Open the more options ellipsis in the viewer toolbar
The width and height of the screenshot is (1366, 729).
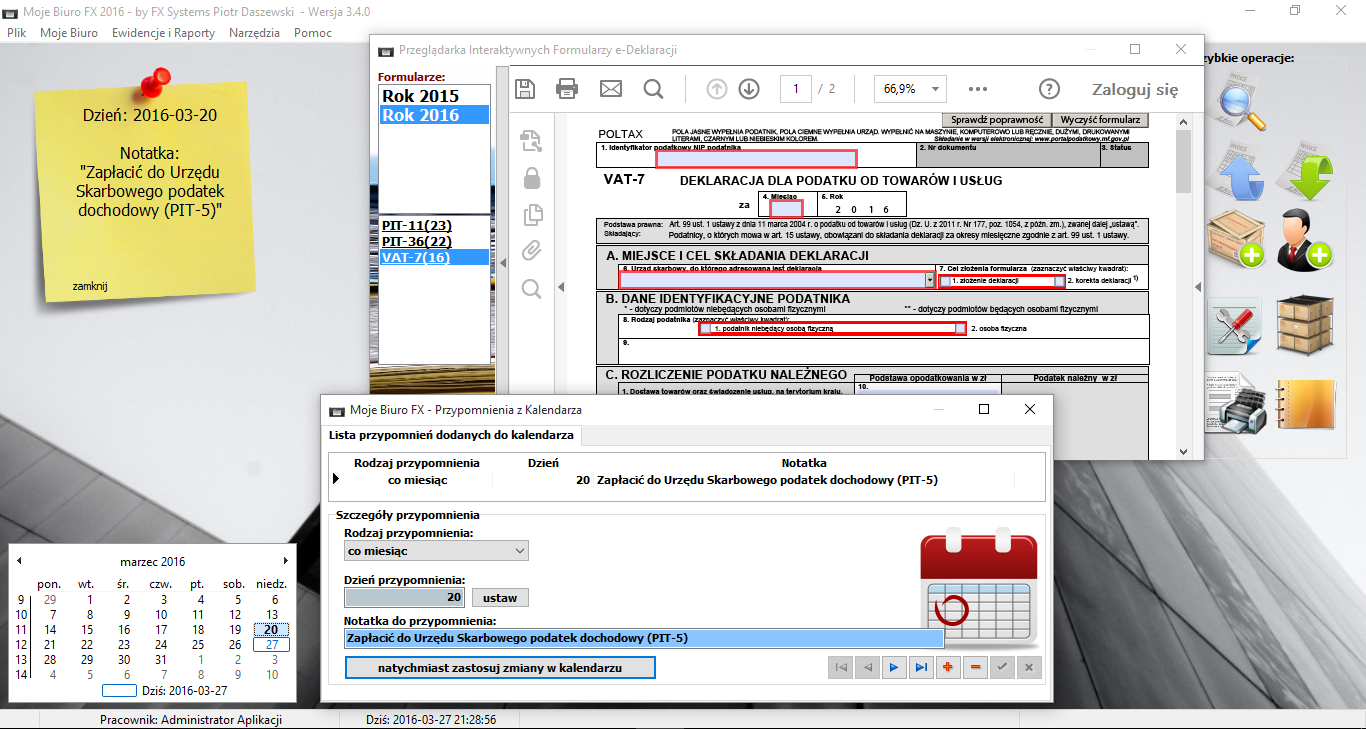(978, 89)
